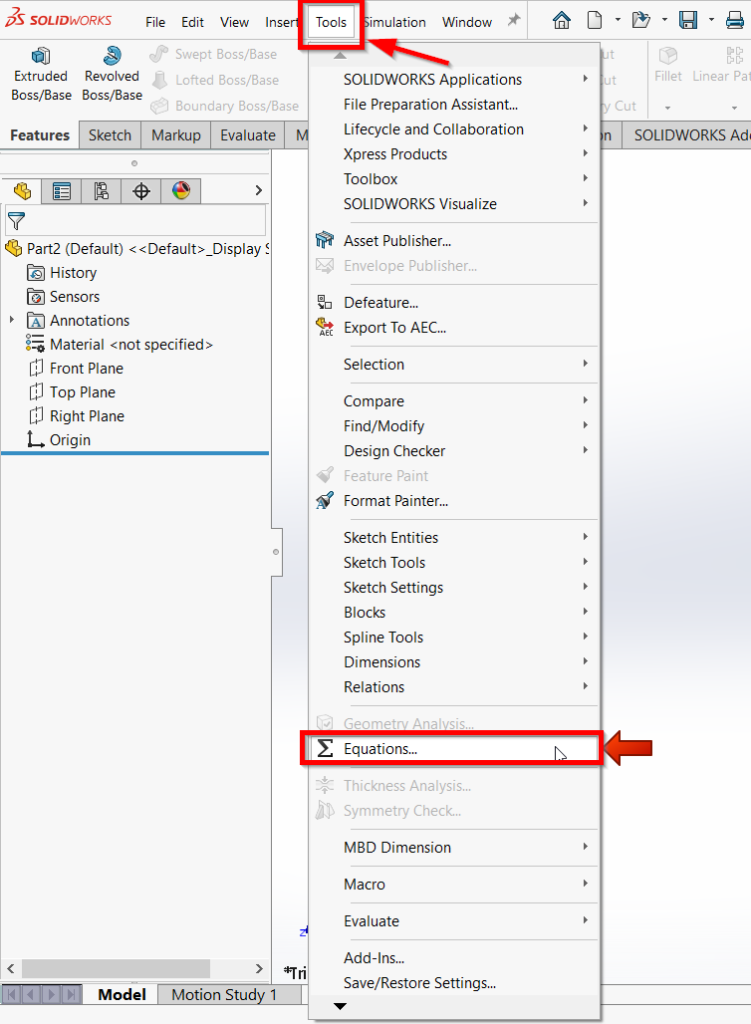Viewport: 751px width, 1024px height.
Task: Choose Equations... from the Tools menu
Action: click(454, 748)
